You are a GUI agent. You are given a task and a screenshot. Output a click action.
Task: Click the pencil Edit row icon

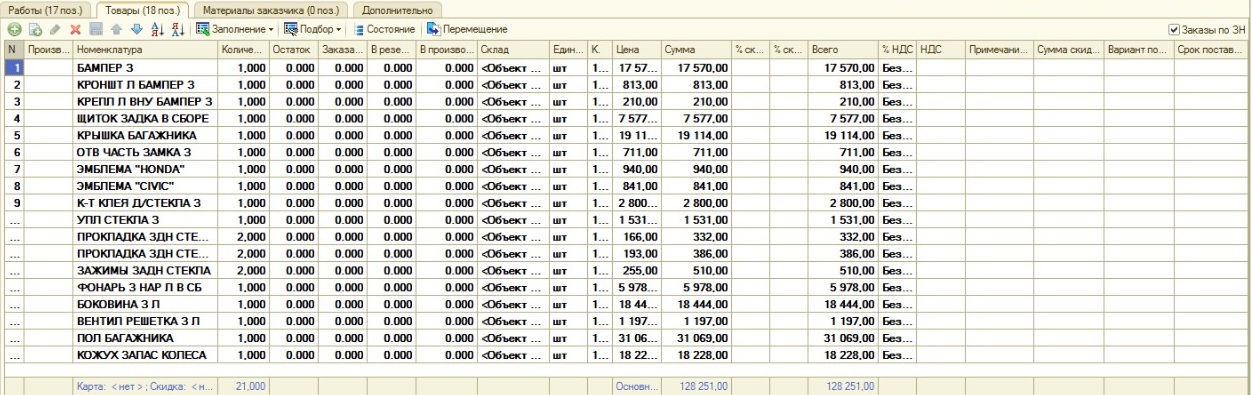55,30
